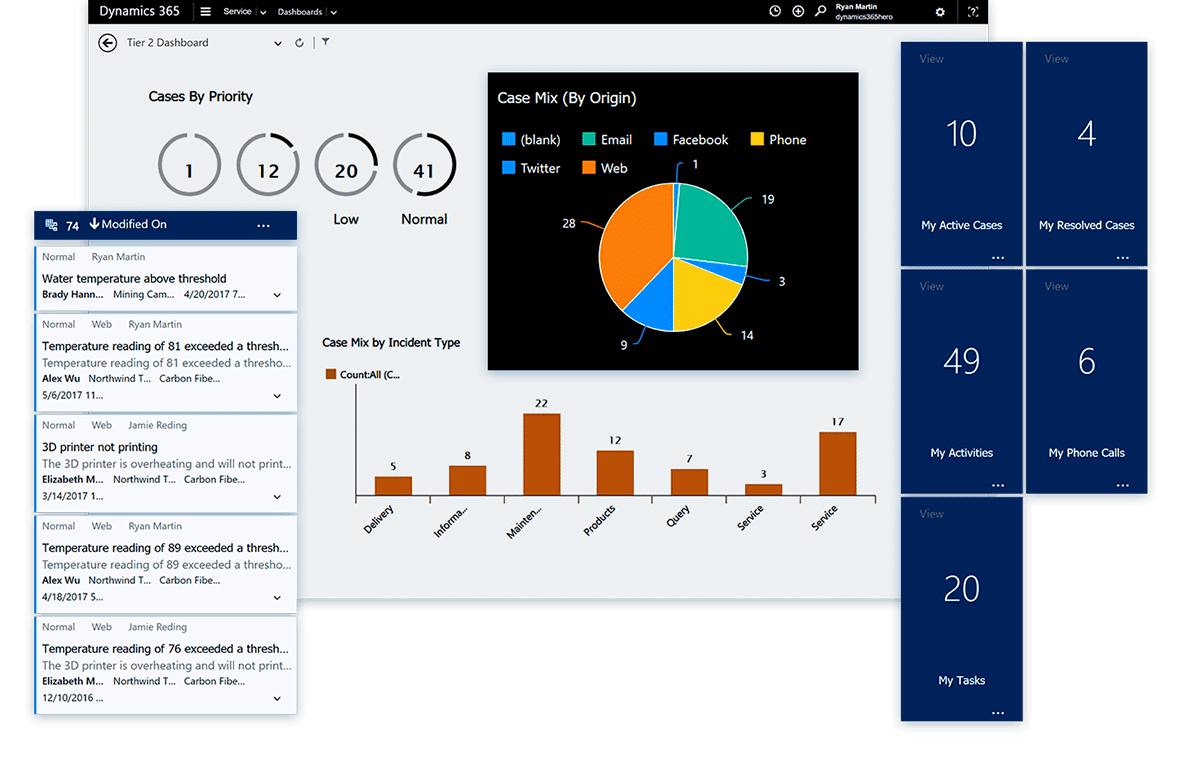Open ellipsis on My Active Cases tile
Screen dimensions: 1182x779
tap(998, 258)
